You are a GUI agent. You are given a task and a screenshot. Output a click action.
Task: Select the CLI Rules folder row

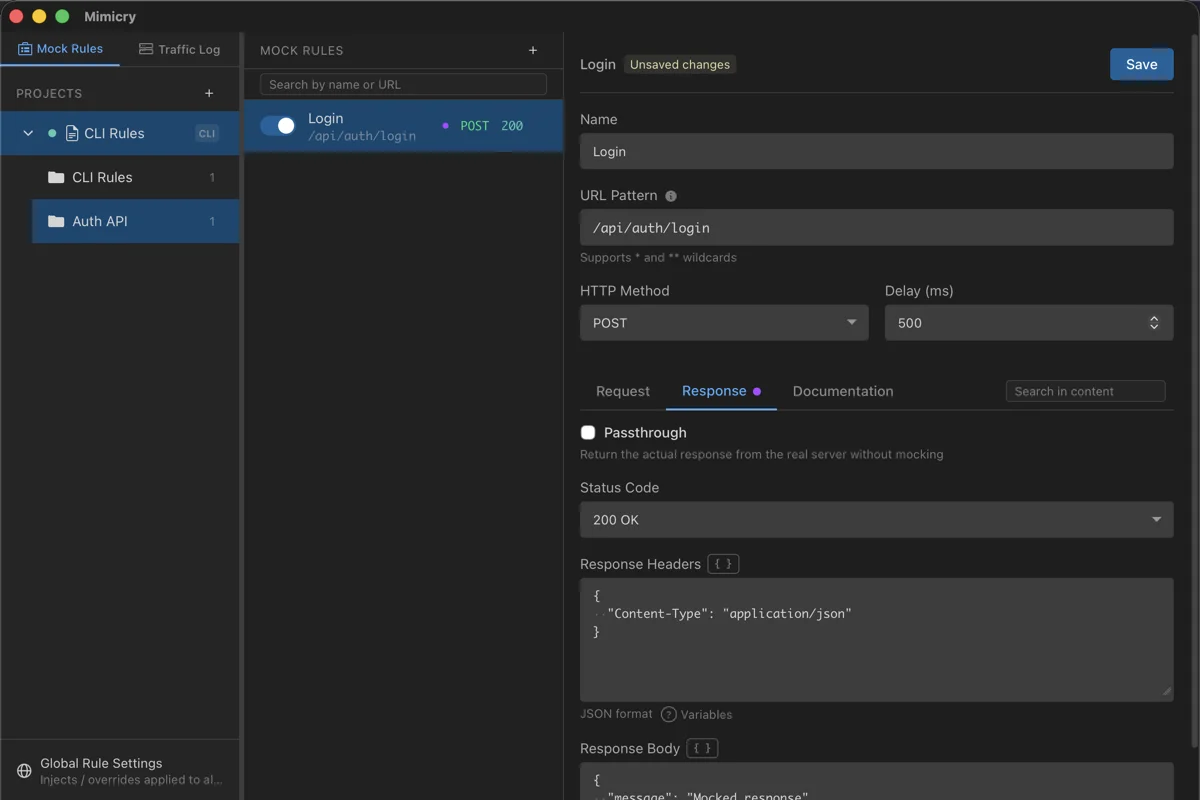[x=136, y=177]
